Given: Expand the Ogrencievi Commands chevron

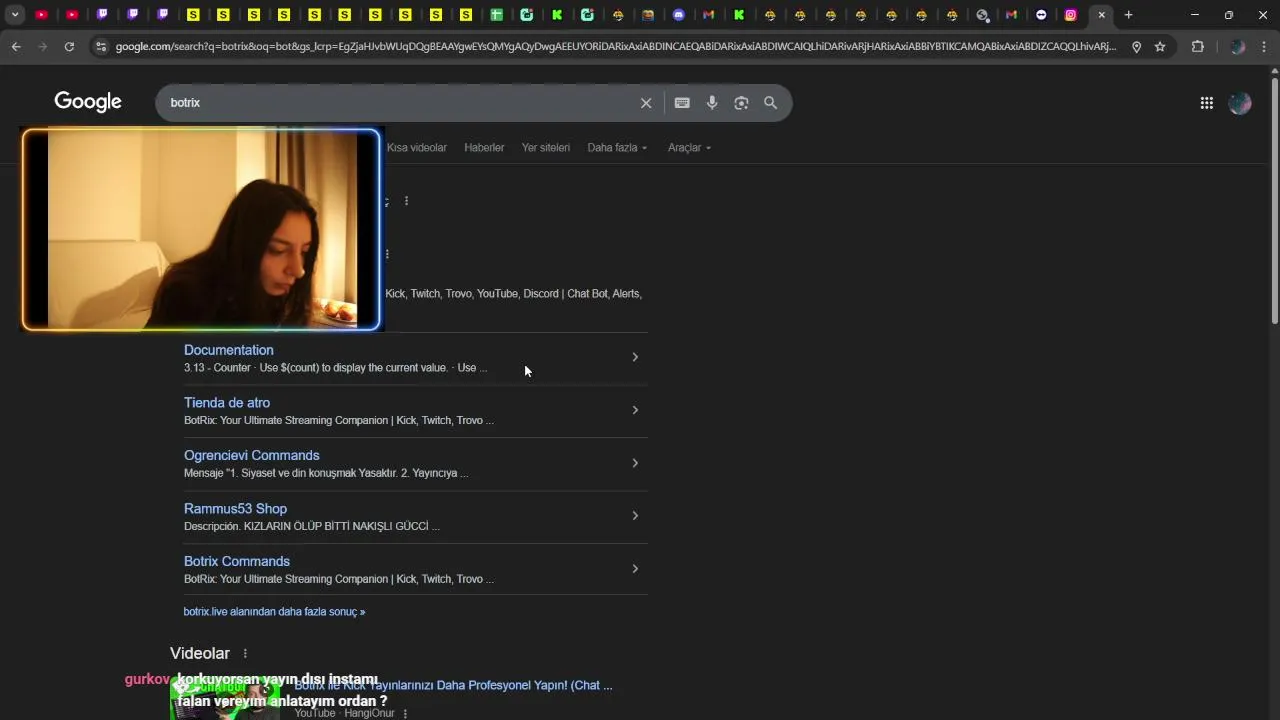Looking at the screenshot, I should pos(635,463).
